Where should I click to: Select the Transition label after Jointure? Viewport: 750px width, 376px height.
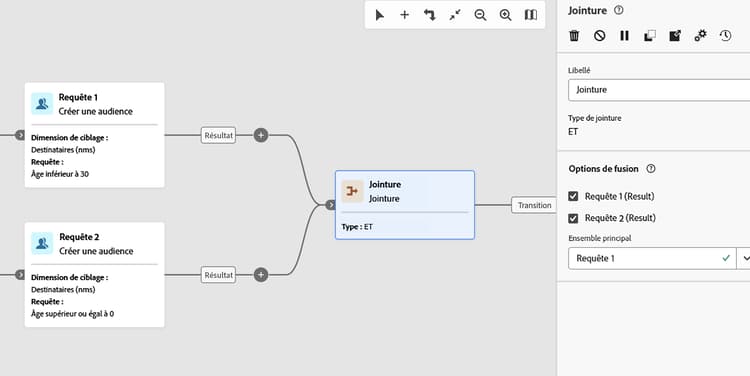pyautogui.click(x=534, y=205)
